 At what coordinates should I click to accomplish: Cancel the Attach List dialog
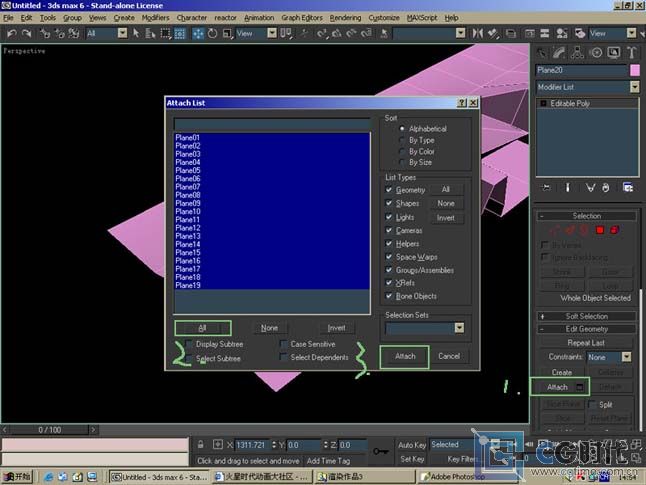(449, 356)
